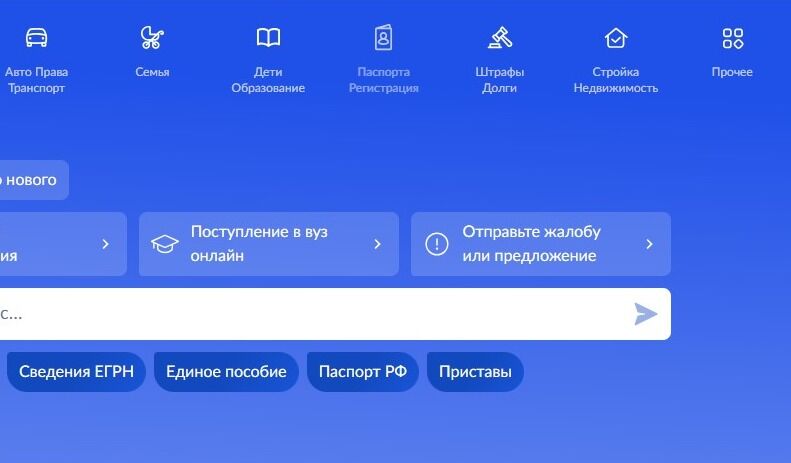Open Отправьте жалобу или предложение card
This screenshot has width=791, height=463.
coord(541,244)
